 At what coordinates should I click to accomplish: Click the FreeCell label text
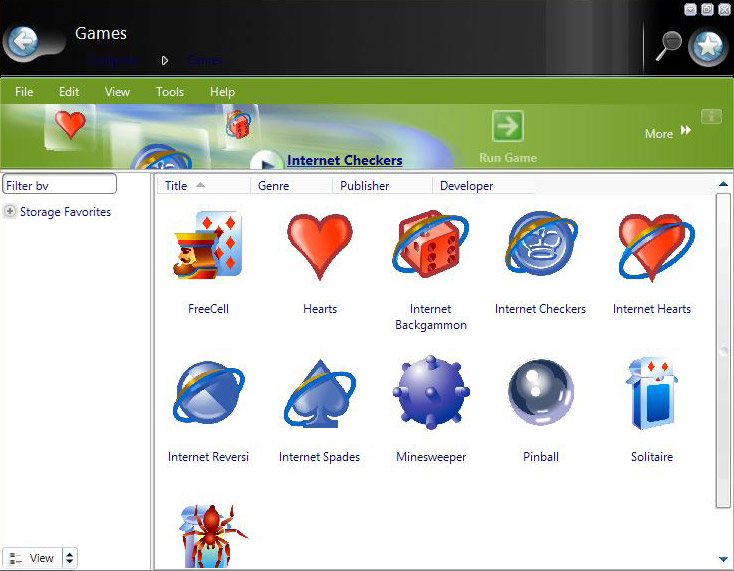(208, 309)
